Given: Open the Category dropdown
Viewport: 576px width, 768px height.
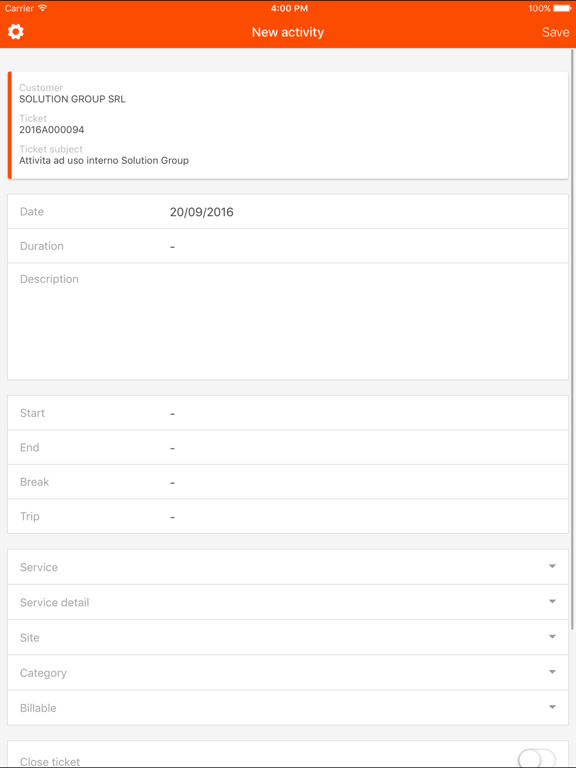Looking at the screenshot, I should (288, 672).
